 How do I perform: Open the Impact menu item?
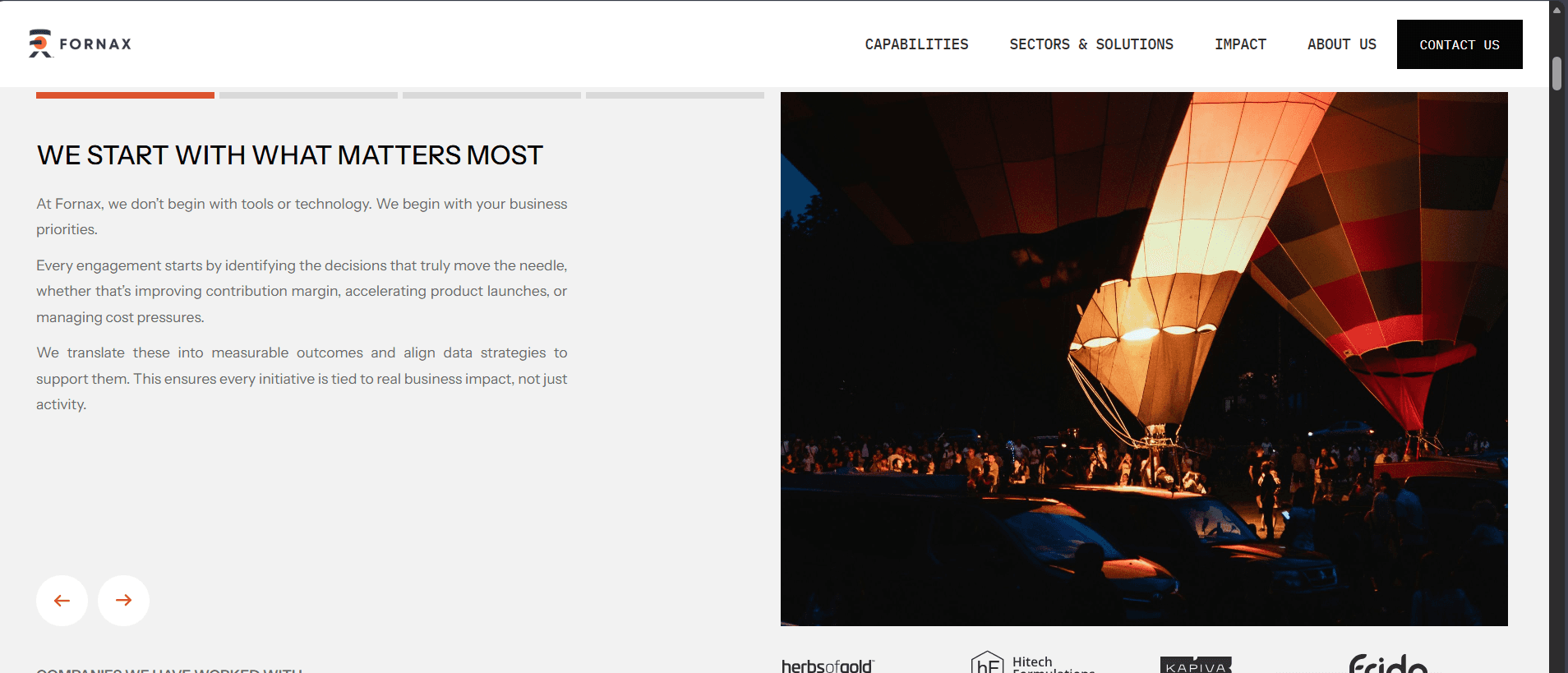1240,44
